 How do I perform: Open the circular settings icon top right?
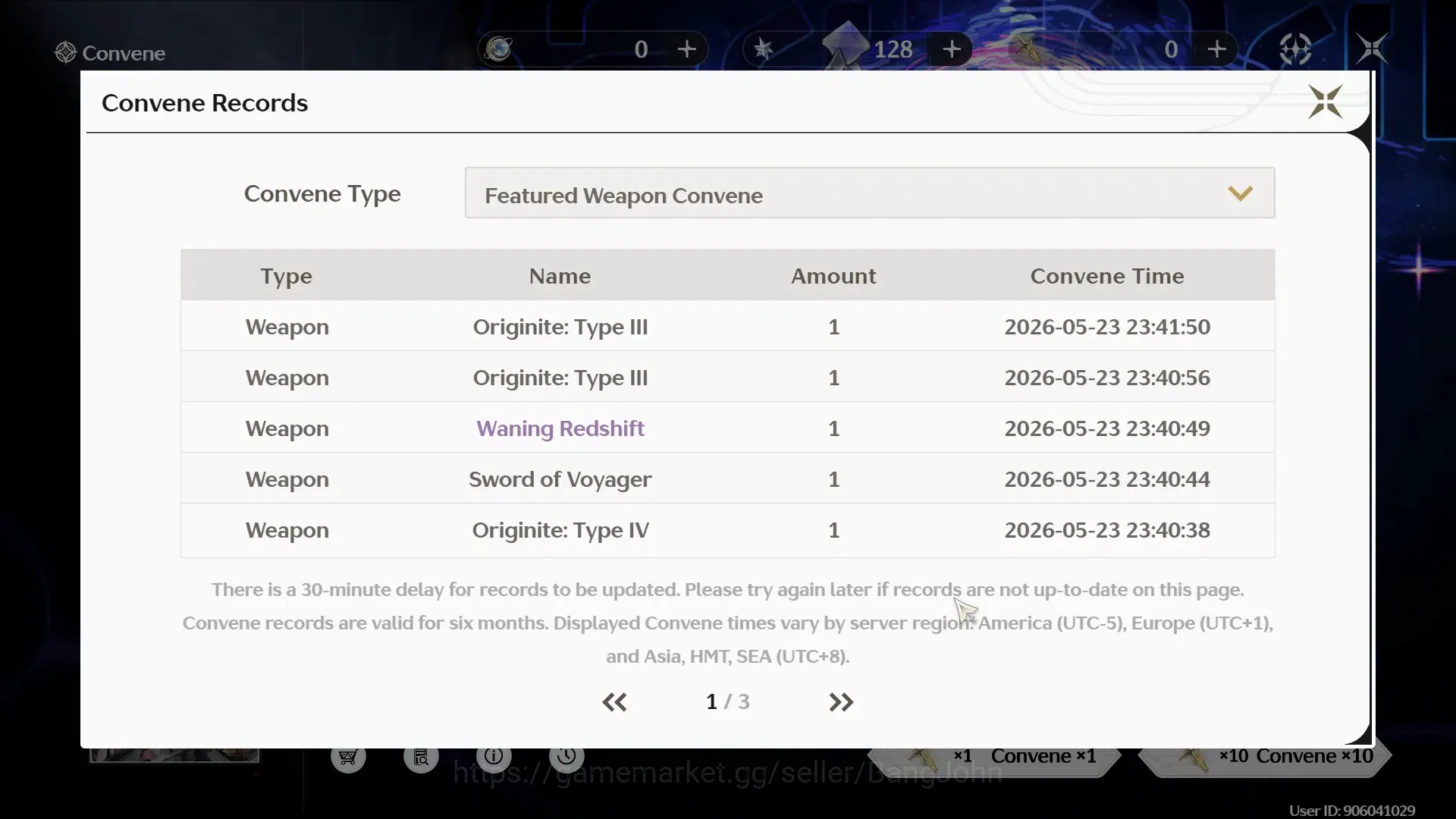point(1295,49)
